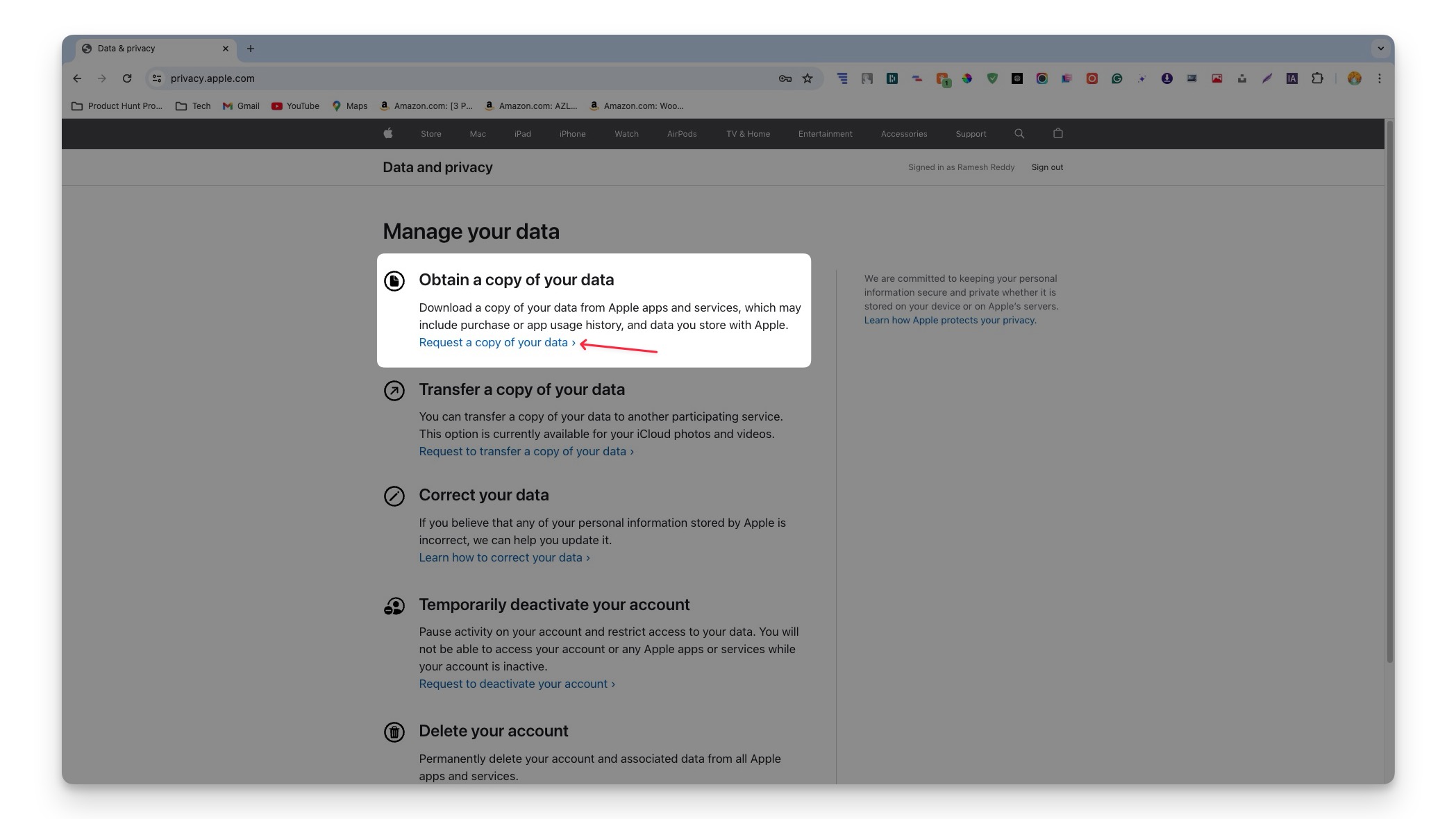Open the Entertainment menu item
This screenshot has height=819, width=1456.
(826, 134)
